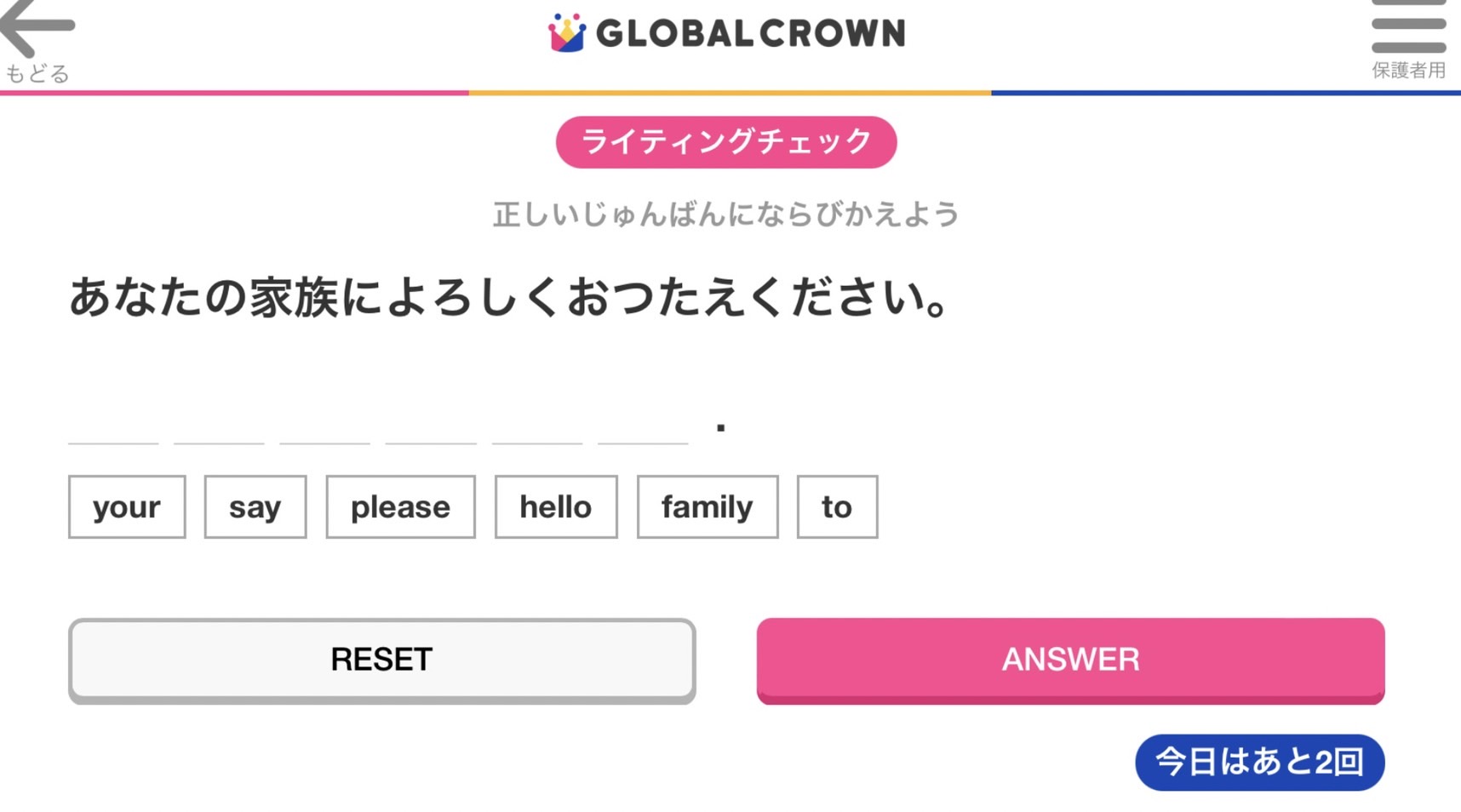Pick the "say" word tile
The image size is (1461, 812).
point(255,507)
